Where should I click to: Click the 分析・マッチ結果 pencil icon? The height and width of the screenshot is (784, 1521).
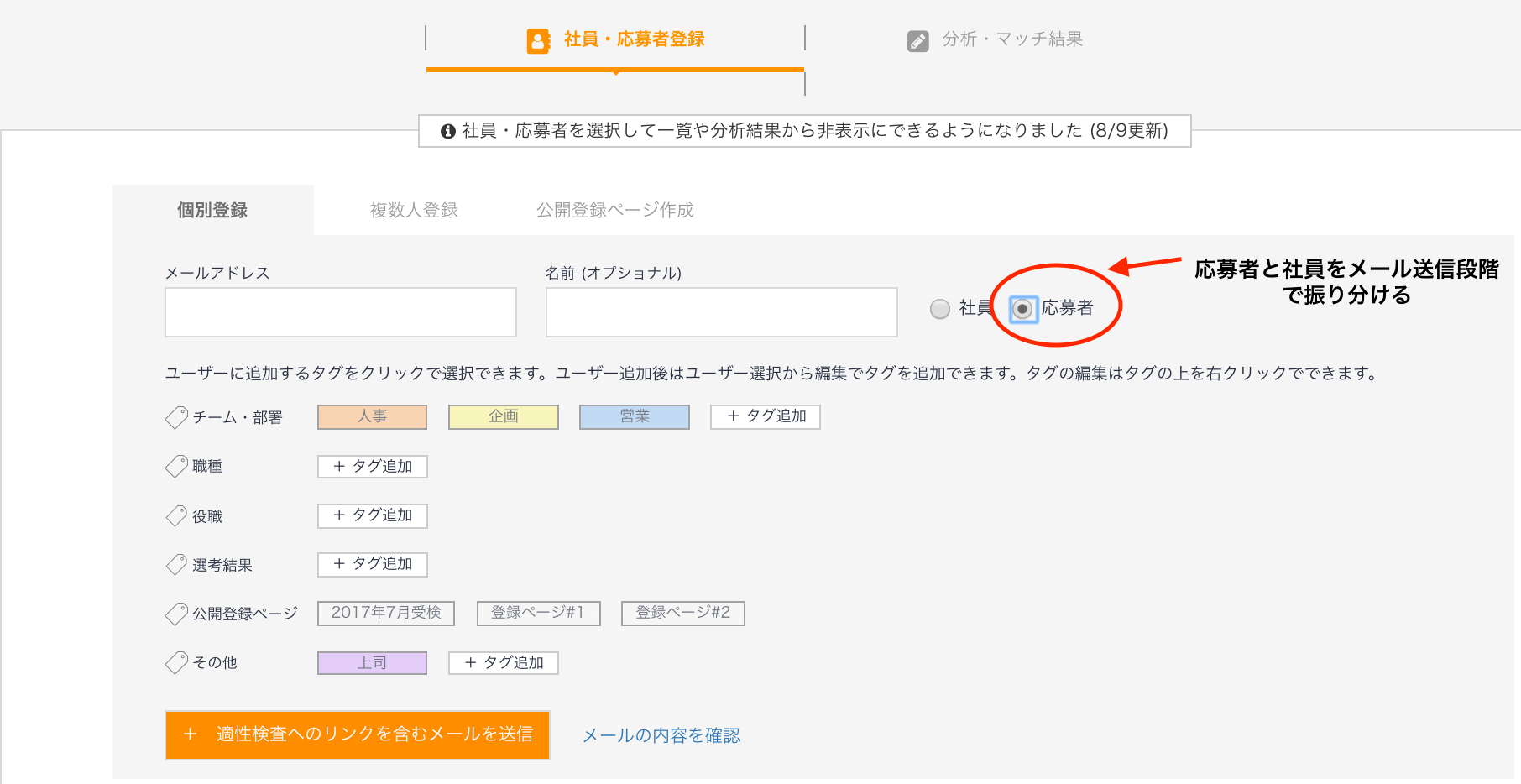(x=917, y=41)
